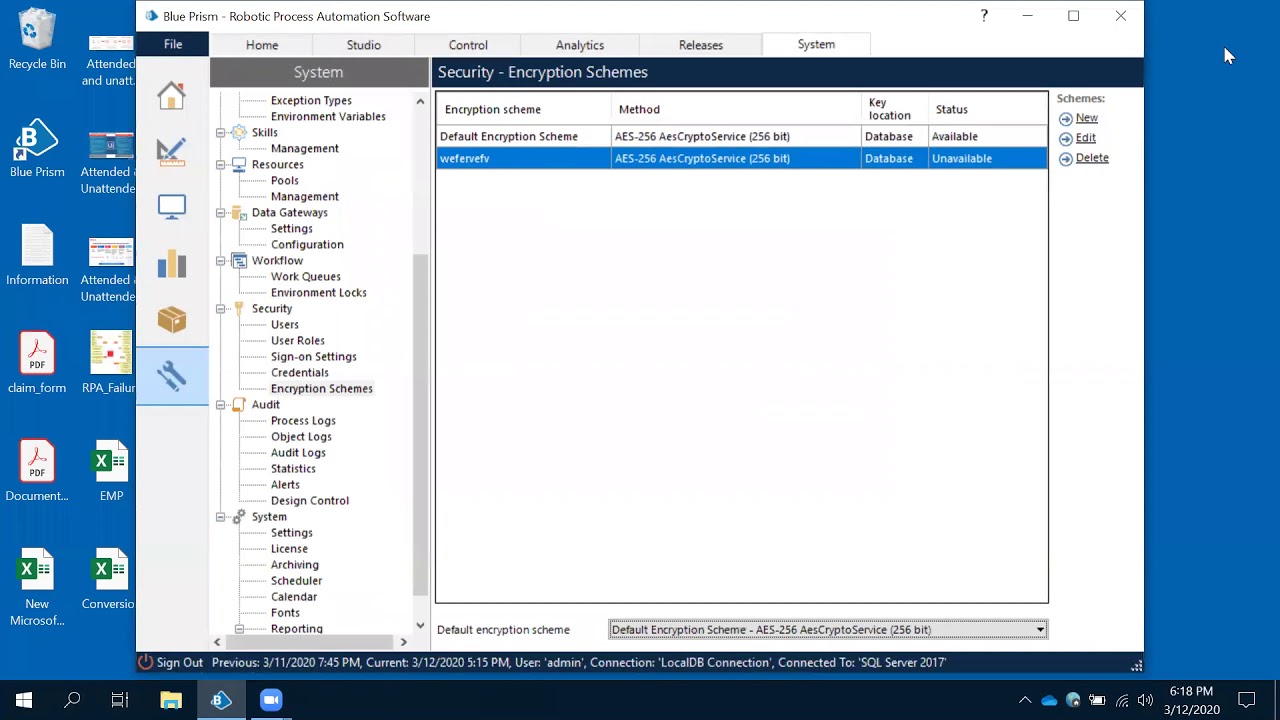The width and height of the screenshot is (1280, 720).
Task: Click the taskbar clock and date
Action: coord(1191,700)
